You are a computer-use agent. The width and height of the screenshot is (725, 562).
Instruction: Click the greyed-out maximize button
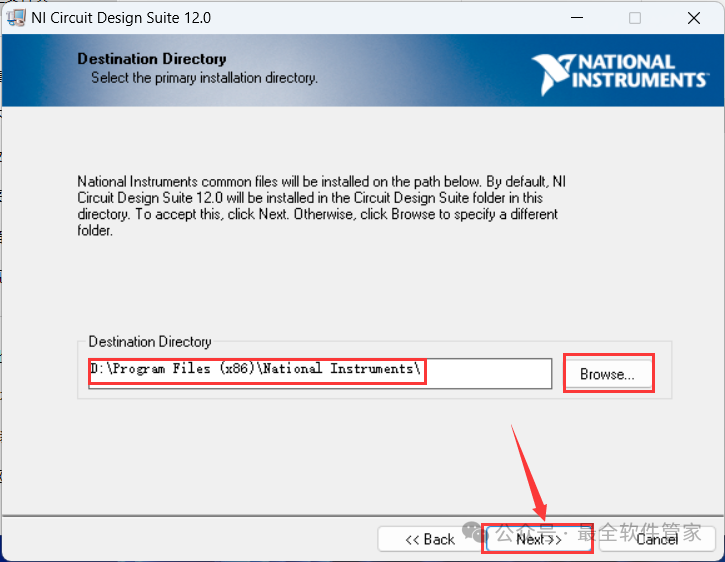(635, 18)
